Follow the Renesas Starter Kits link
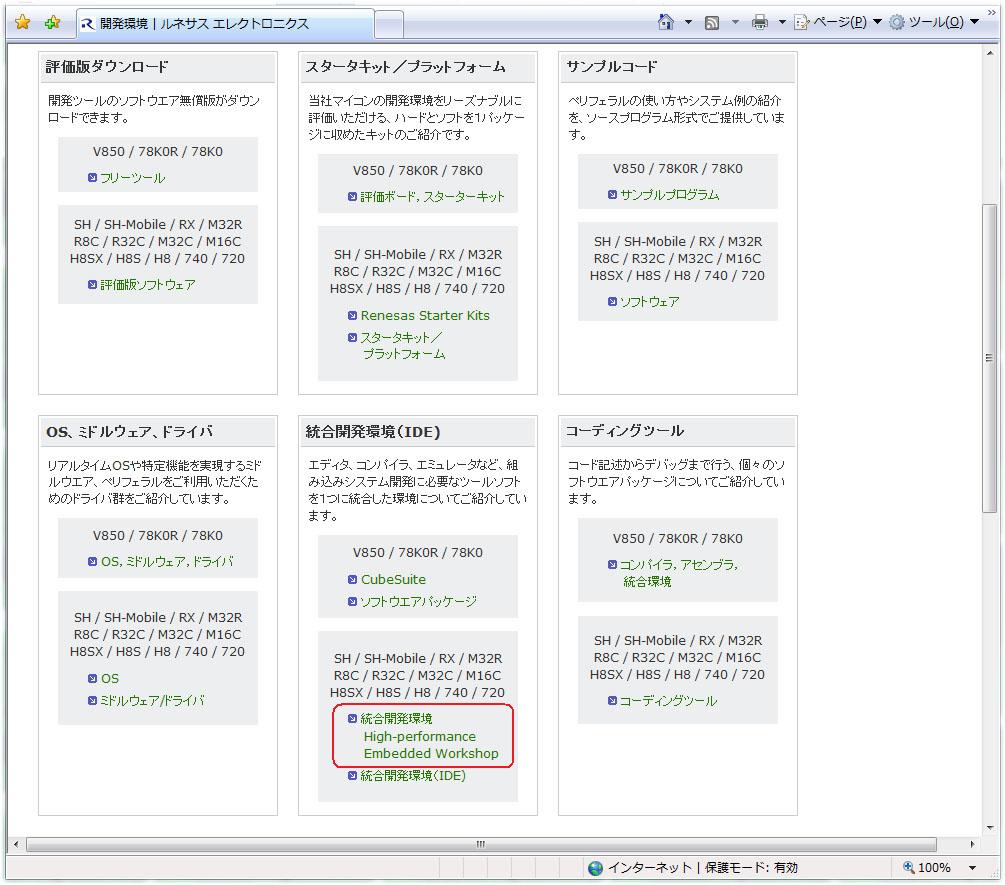Viewport: 1005px width, 885px height. [x=425, y=315]
